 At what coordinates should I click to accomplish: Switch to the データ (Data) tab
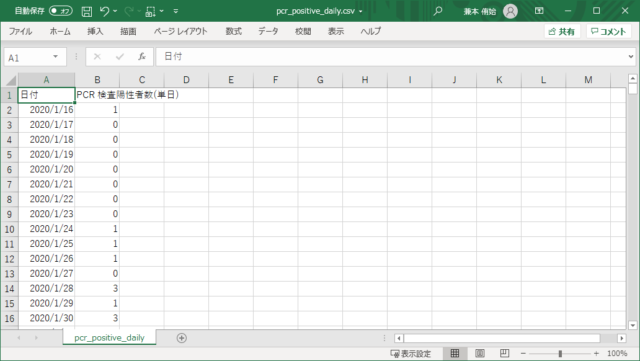[268, 31]
